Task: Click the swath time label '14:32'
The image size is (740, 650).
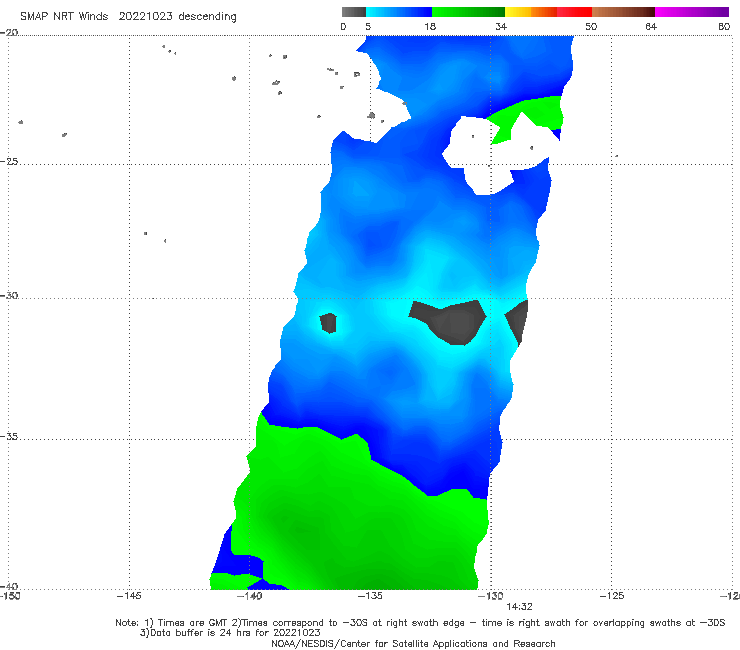Action: click(x=519, y=607)
